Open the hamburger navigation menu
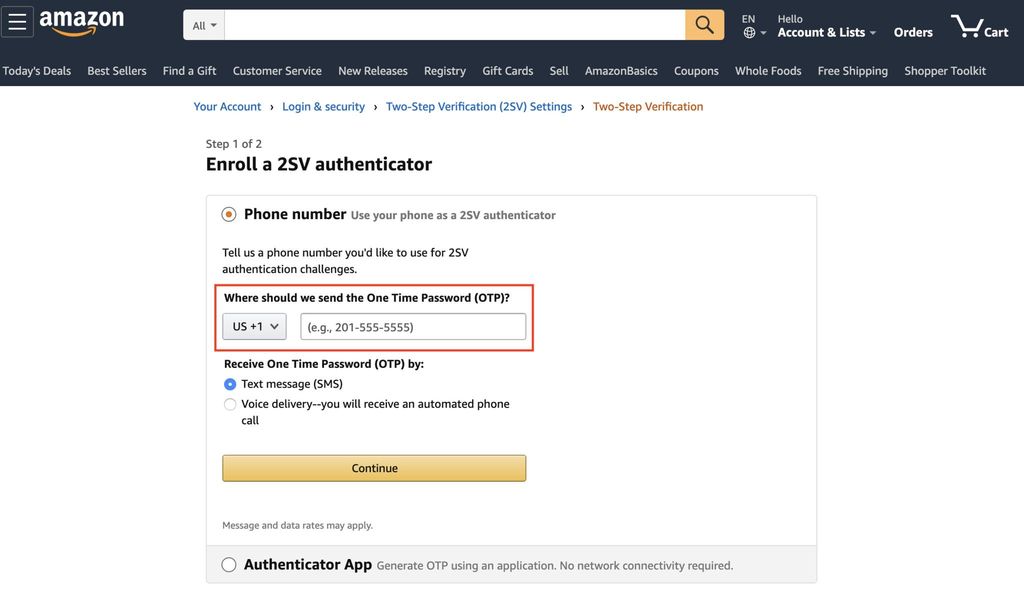 pos(18,21)
